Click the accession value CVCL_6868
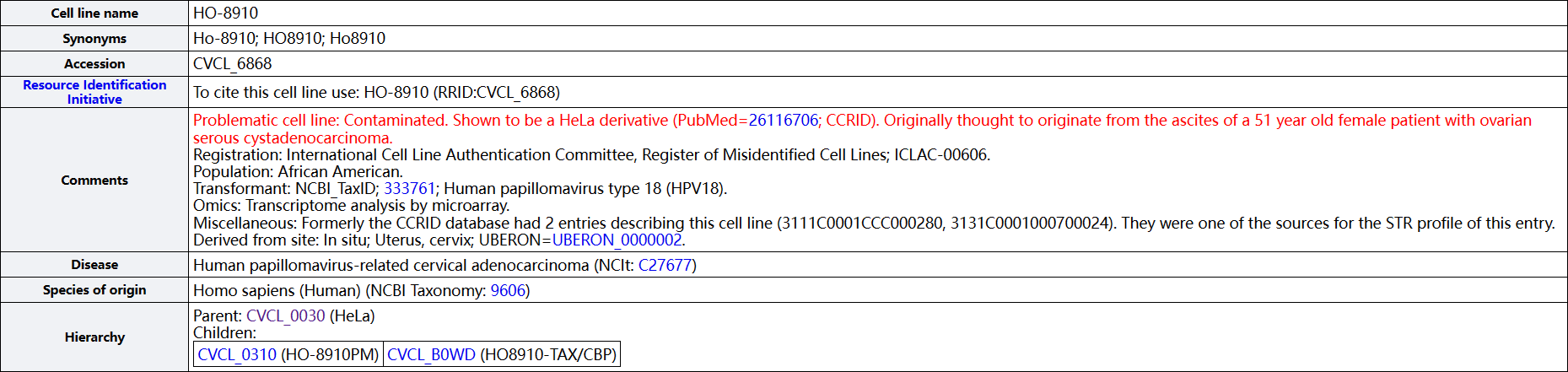The height and width of the screenshot is (372, 1568). point(233,64)
